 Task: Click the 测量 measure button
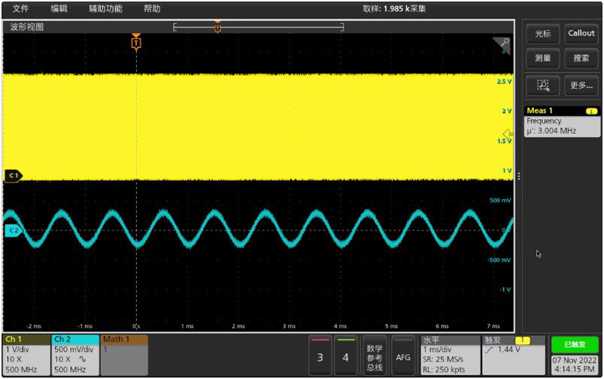[543, 58]
